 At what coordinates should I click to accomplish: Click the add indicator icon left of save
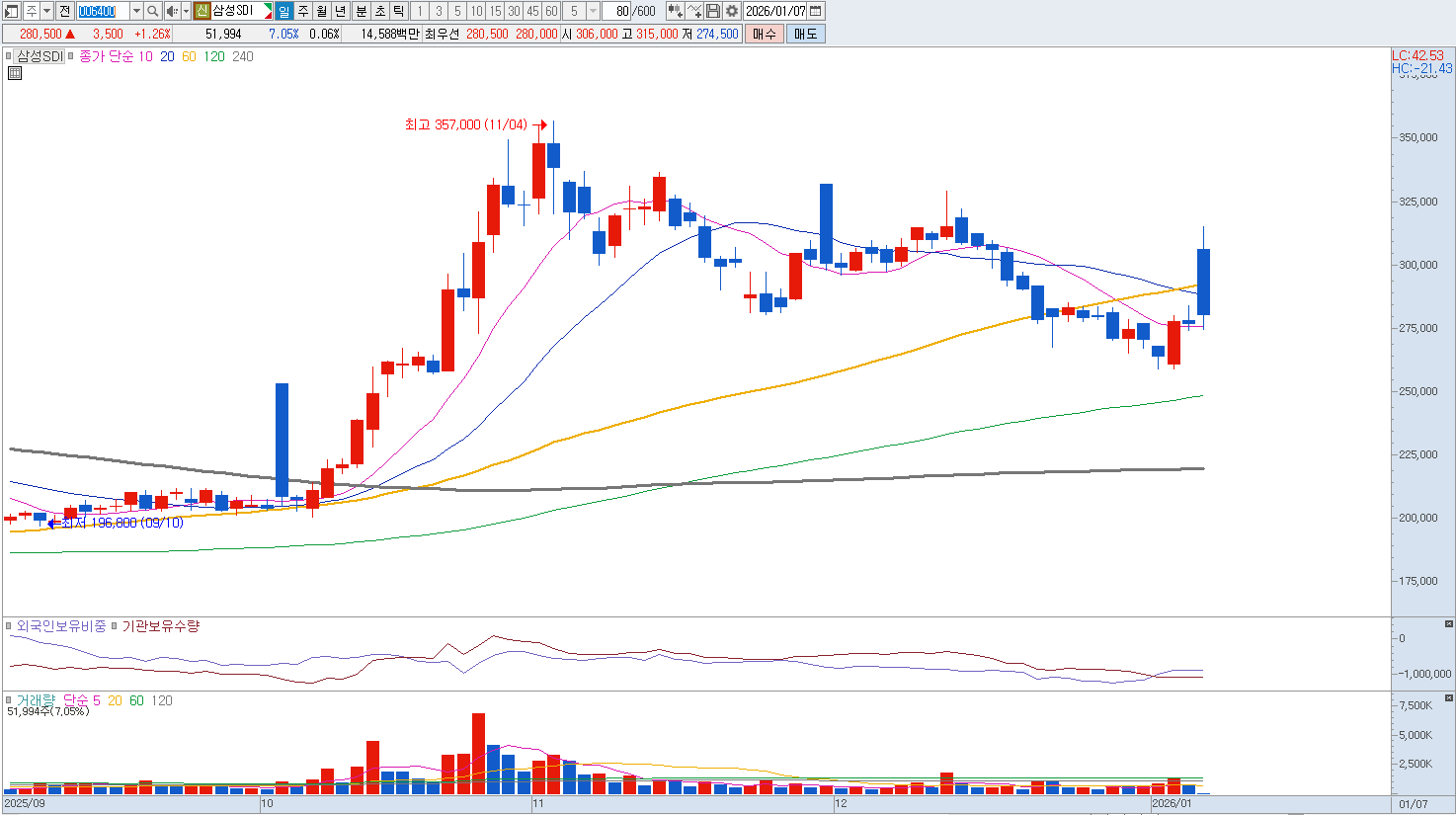694,11
